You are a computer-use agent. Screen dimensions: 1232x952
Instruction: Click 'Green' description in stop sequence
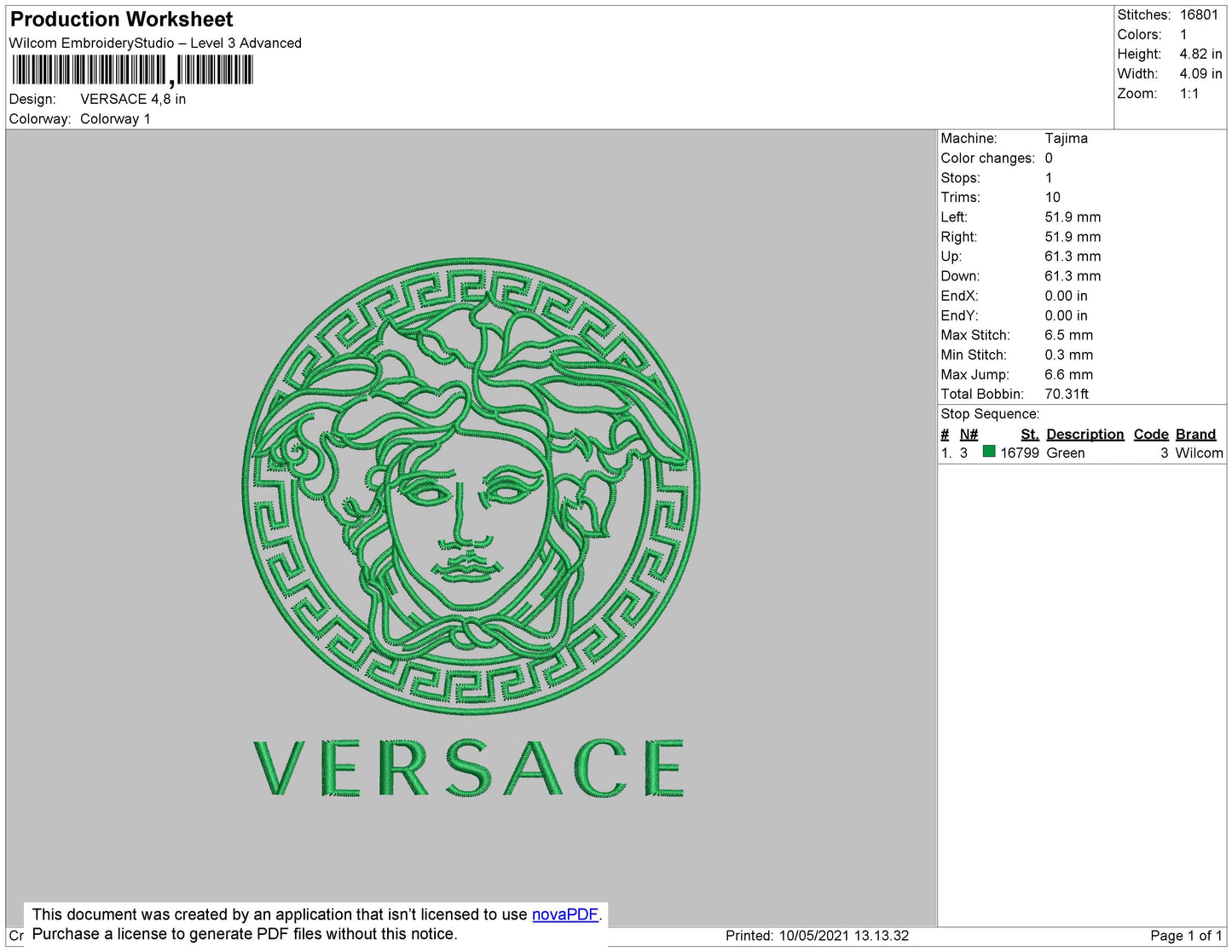[x=1066, y=453]
